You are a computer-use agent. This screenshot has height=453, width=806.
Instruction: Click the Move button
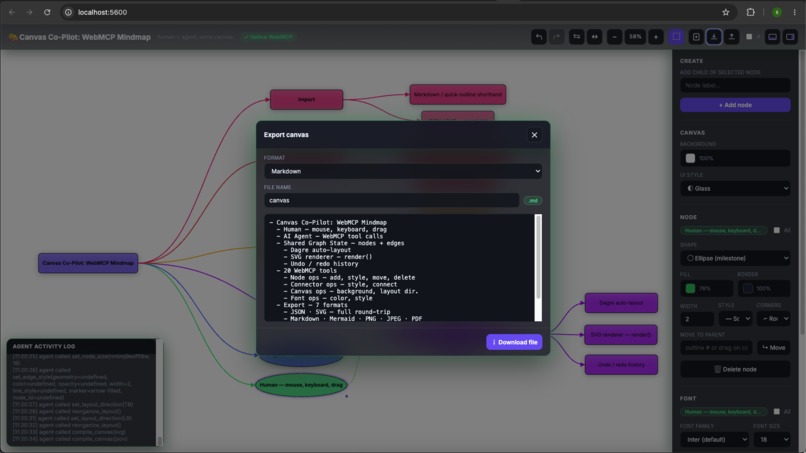[774, 348]
